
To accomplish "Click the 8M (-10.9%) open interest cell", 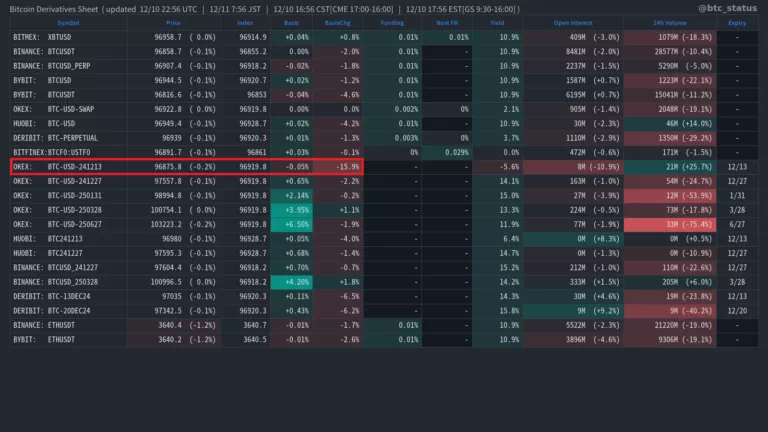I will tap(573, 167).
